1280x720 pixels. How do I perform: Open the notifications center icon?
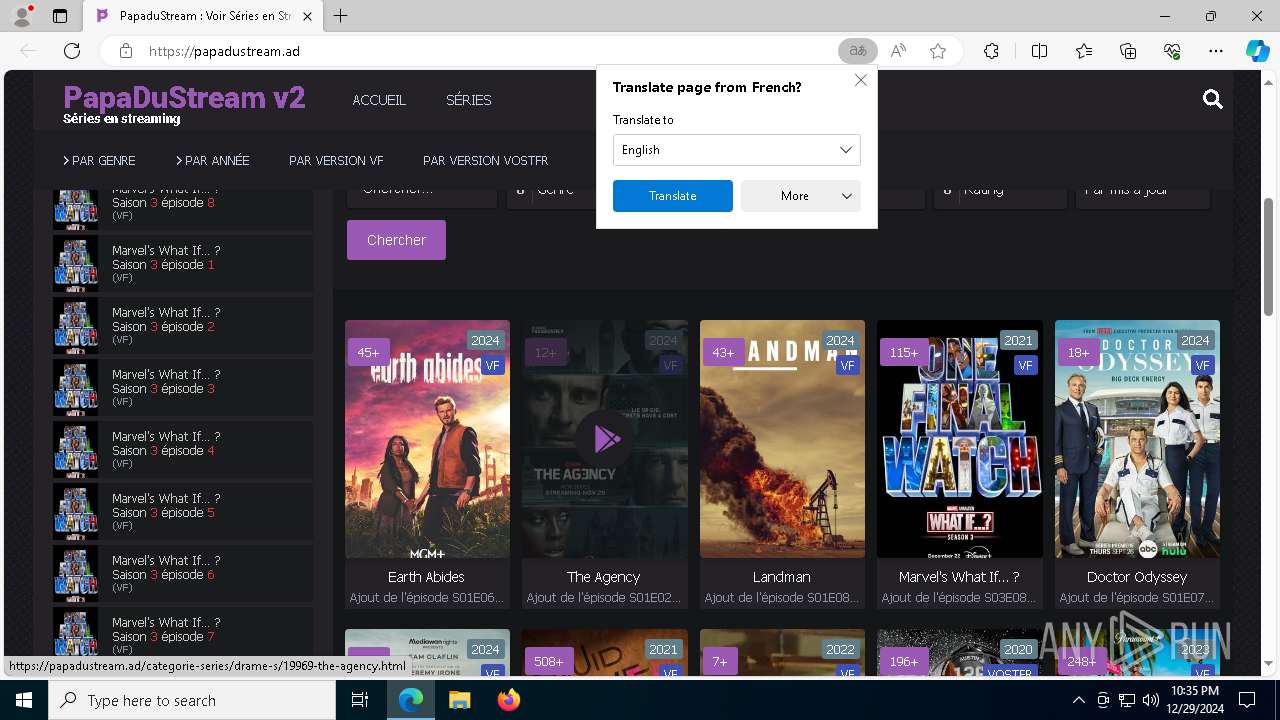tap(1247, 700)
